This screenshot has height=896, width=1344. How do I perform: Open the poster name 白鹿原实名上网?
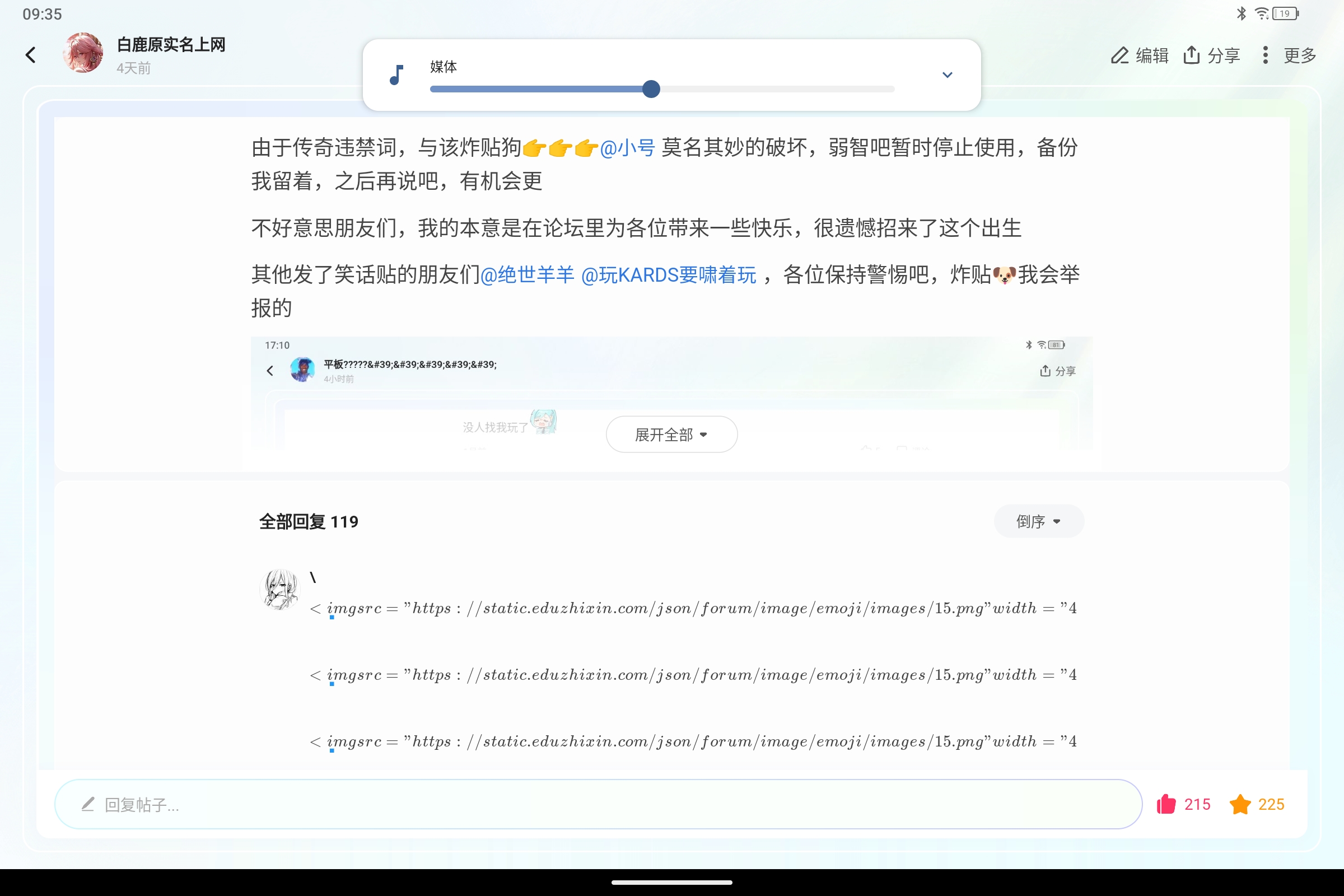tap(171, 45)
